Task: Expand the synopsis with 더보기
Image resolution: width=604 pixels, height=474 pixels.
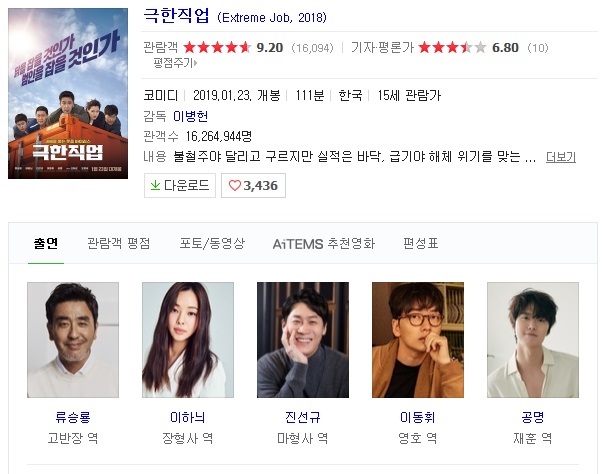Action: (561, 157)
